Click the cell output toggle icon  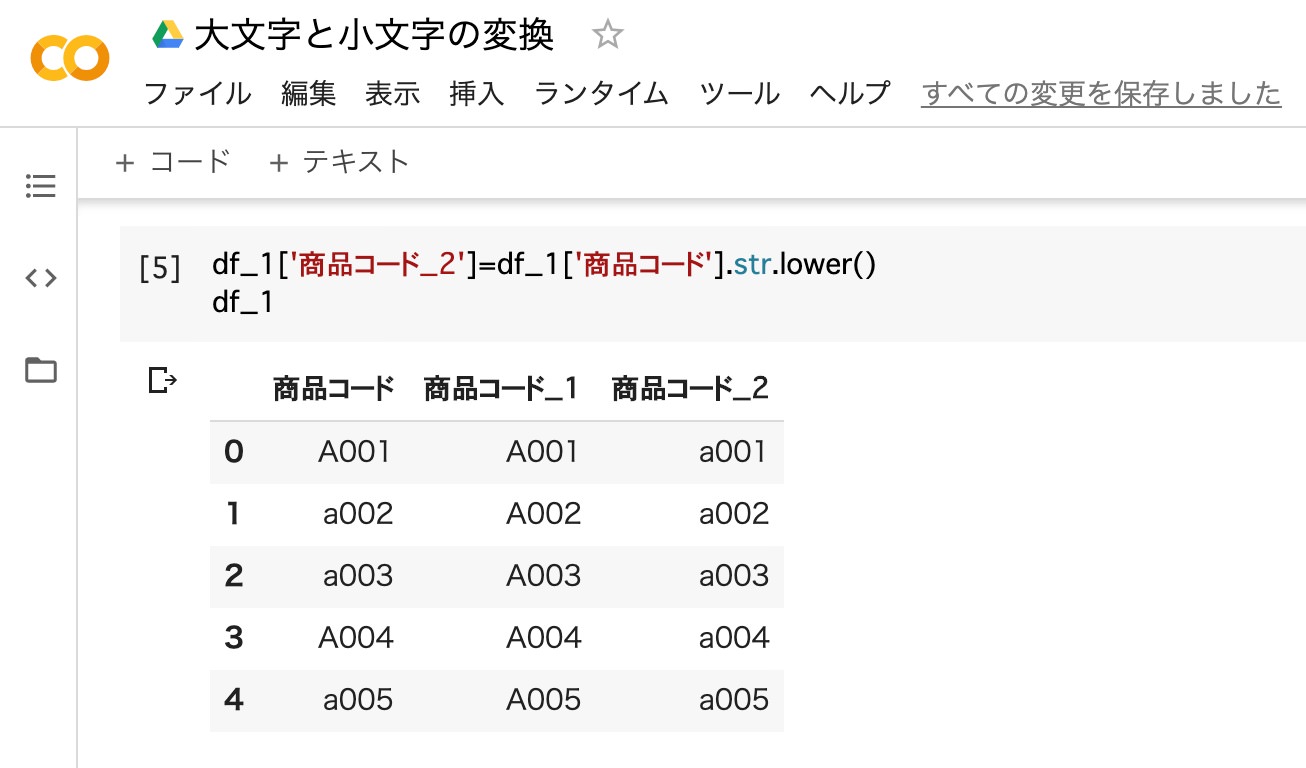tap(162, 380)
